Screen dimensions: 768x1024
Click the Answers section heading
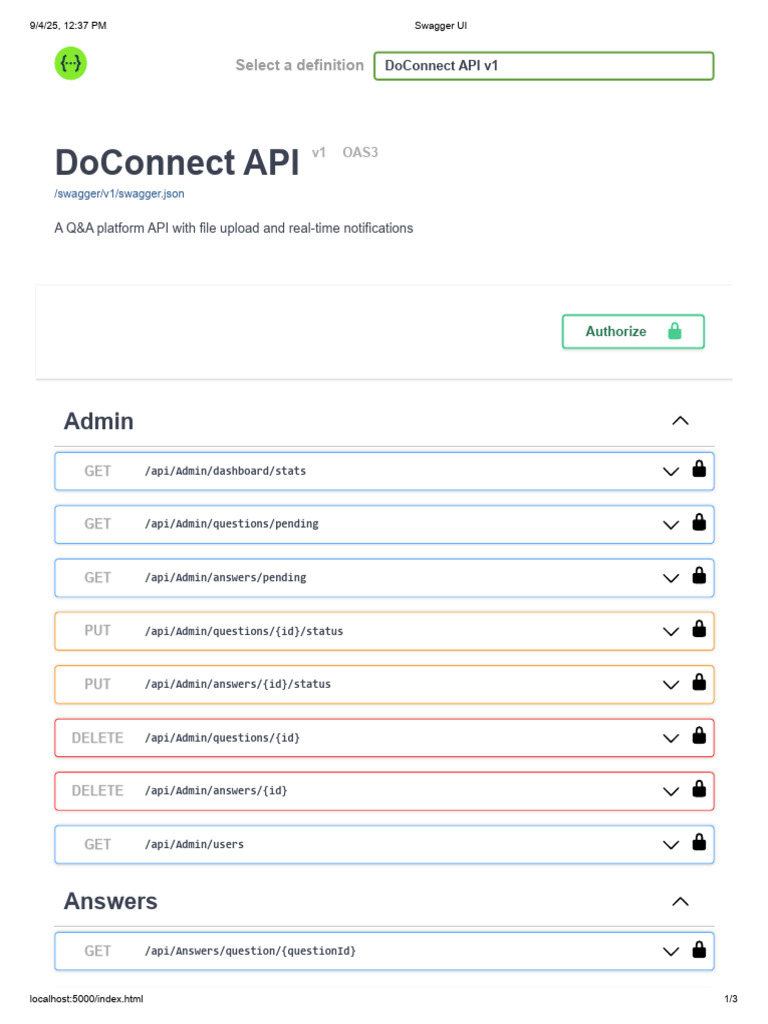(110, 901)
